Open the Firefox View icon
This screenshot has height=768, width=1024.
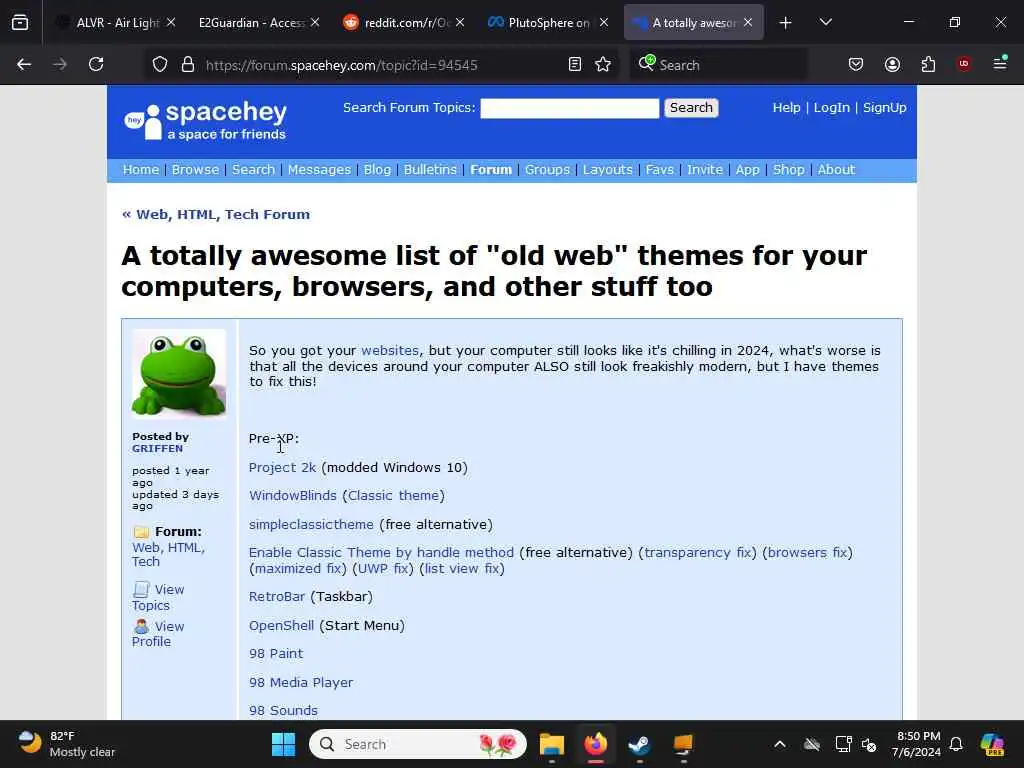point(20,22)
